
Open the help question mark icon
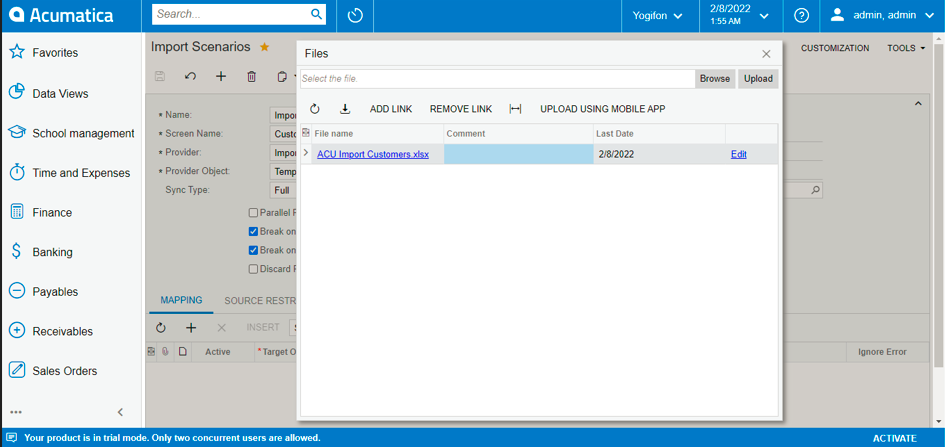801,16
